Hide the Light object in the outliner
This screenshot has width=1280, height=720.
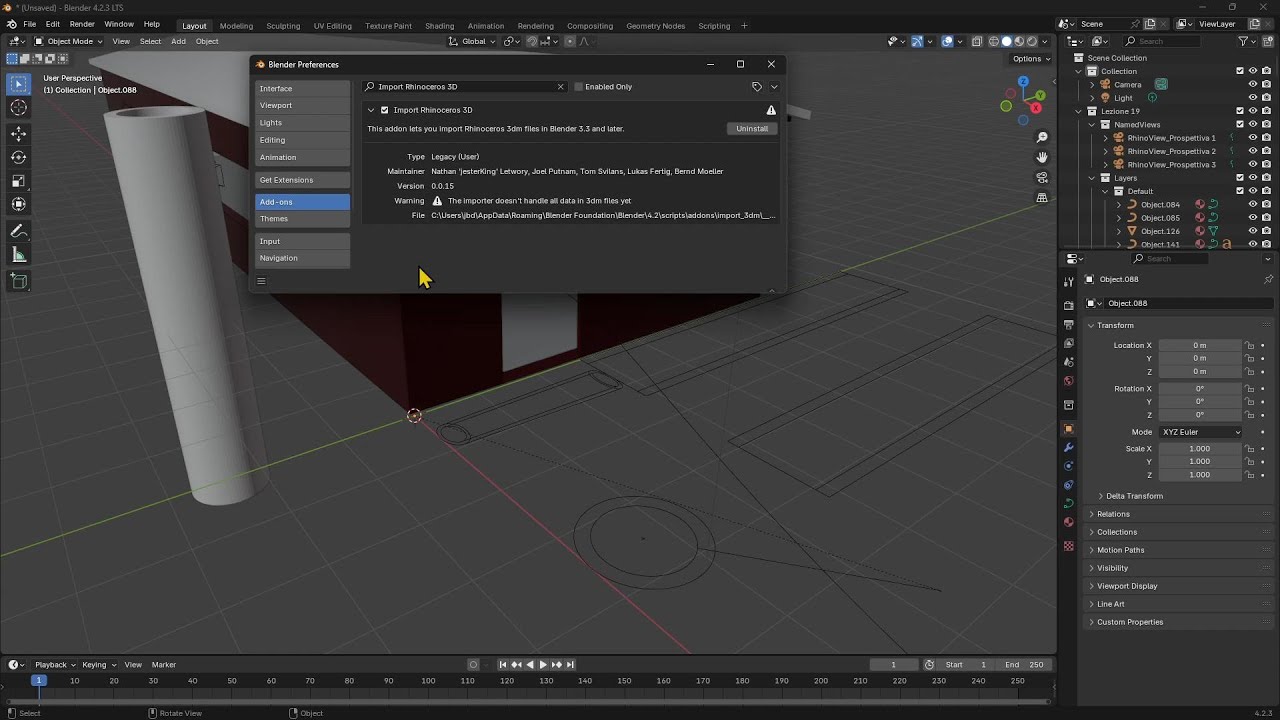click(x=1252, y=98)
